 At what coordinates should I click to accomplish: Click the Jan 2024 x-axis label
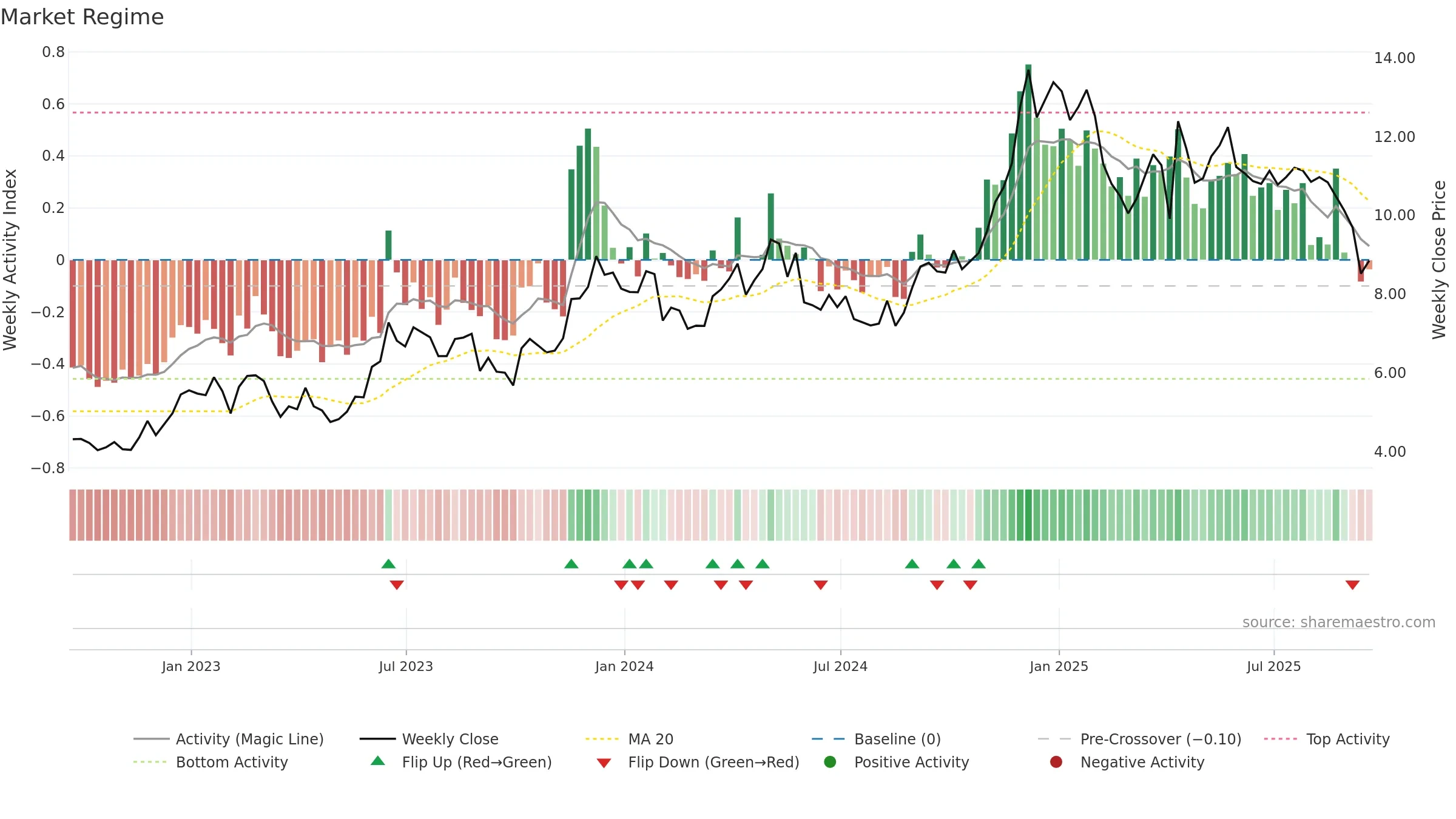point(624,666)
